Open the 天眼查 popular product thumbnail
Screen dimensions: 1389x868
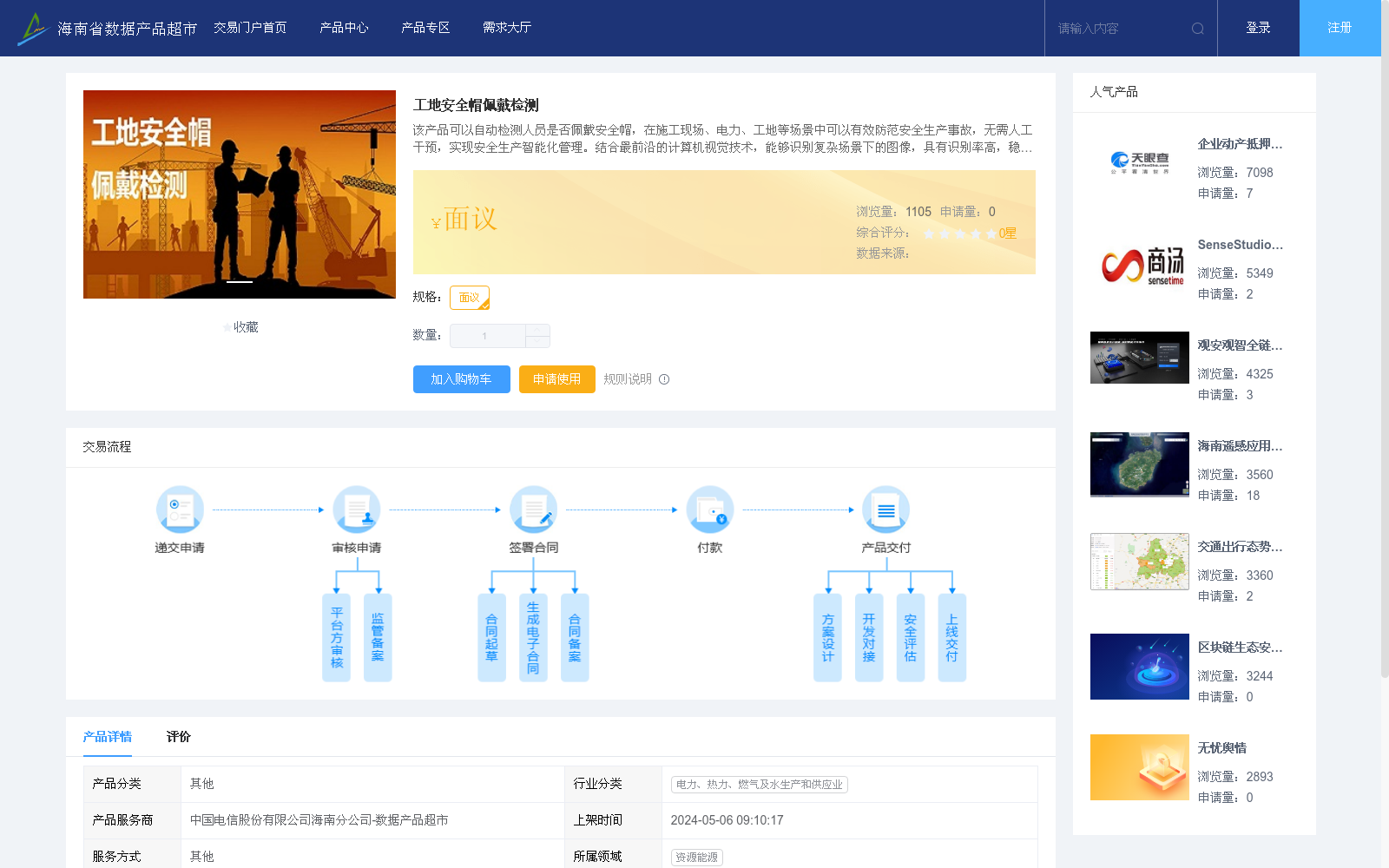1140,163
